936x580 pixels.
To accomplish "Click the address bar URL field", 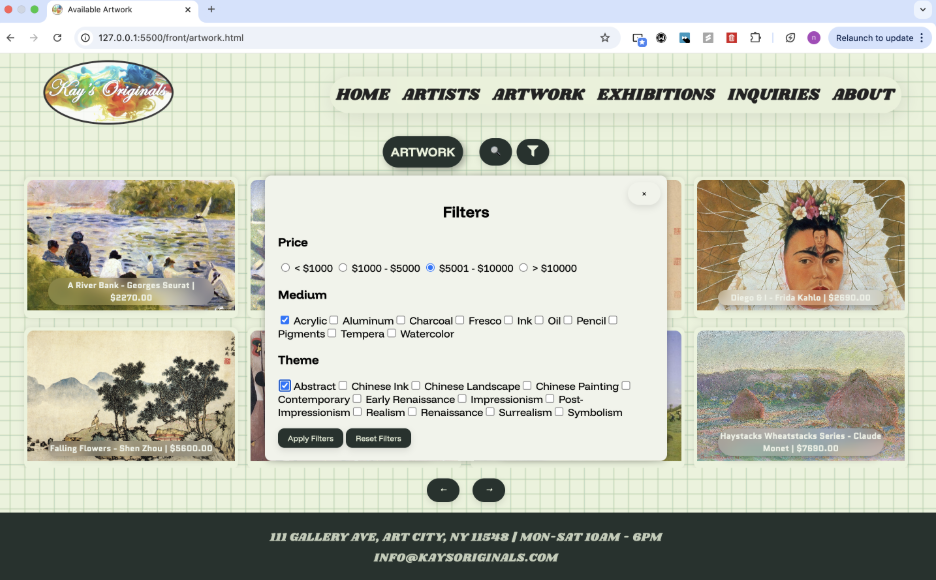I will 346,38.
